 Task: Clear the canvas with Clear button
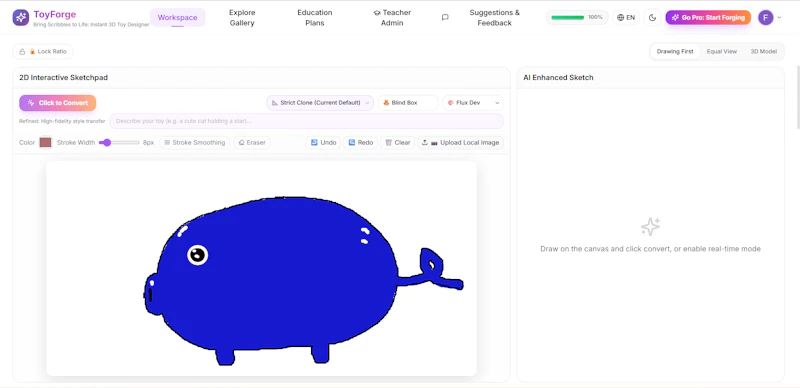397,142
